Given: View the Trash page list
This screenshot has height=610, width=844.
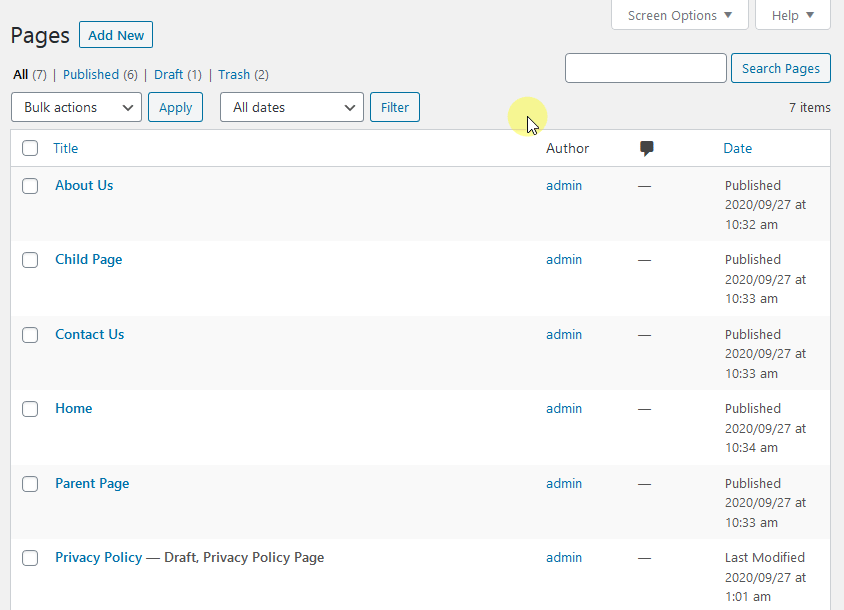Looking at the screenshot, I should click(234, 74).
